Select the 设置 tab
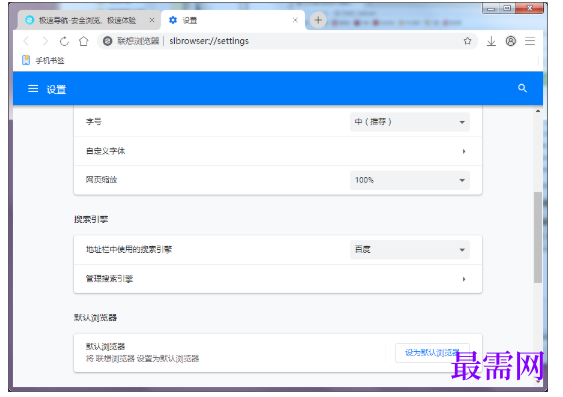The image size is (563, 397). pos(233,20)
